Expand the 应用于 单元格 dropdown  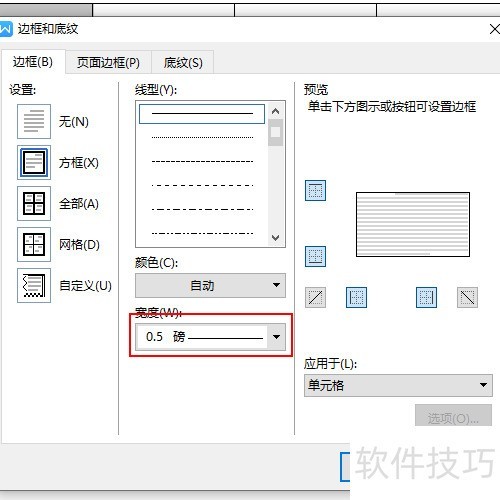(x=398, y=385)
